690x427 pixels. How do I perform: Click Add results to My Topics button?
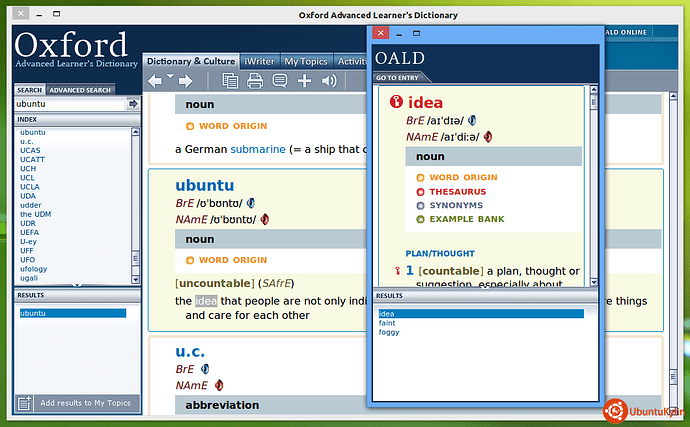point(85,403)
